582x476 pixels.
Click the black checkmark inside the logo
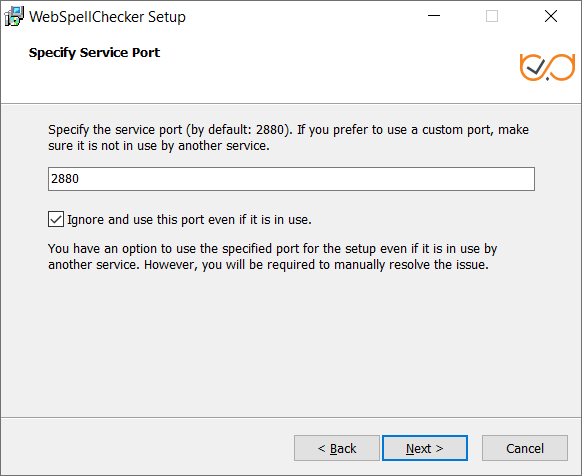point(536,67)
